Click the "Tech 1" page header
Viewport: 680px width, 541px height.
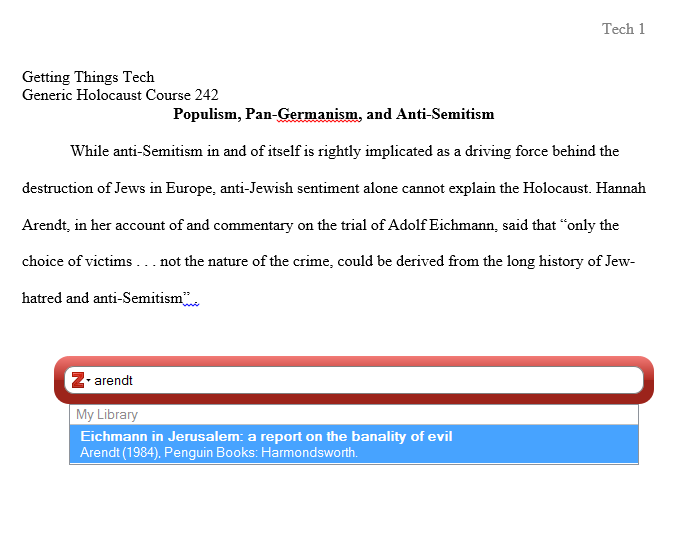tap(623, 29)
